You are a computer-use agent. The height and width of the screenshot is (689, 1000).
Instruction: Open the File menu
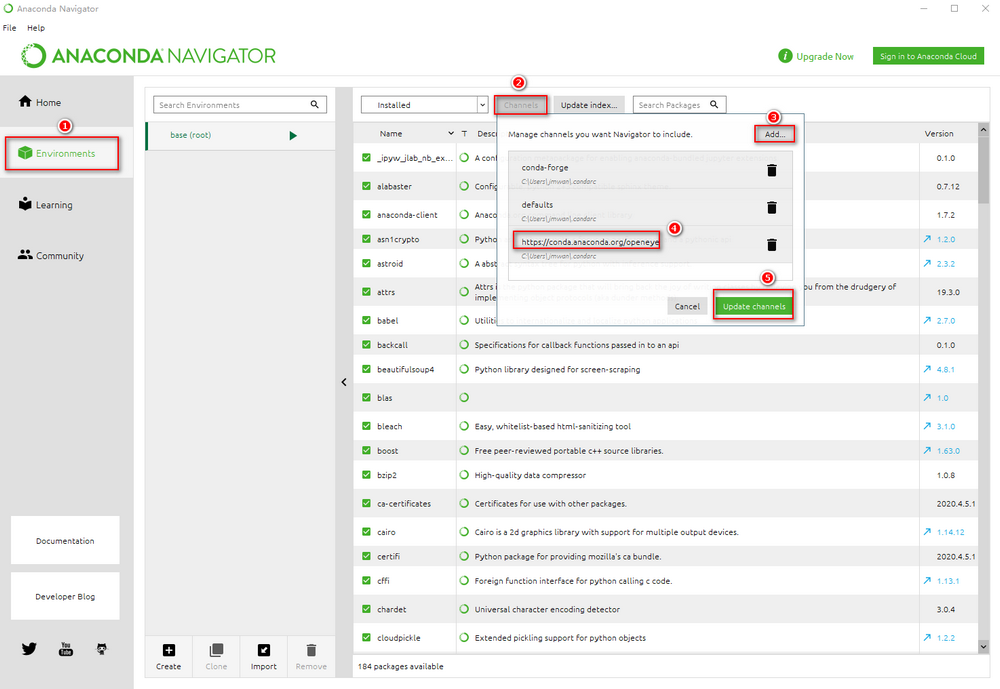coord(10,28)
